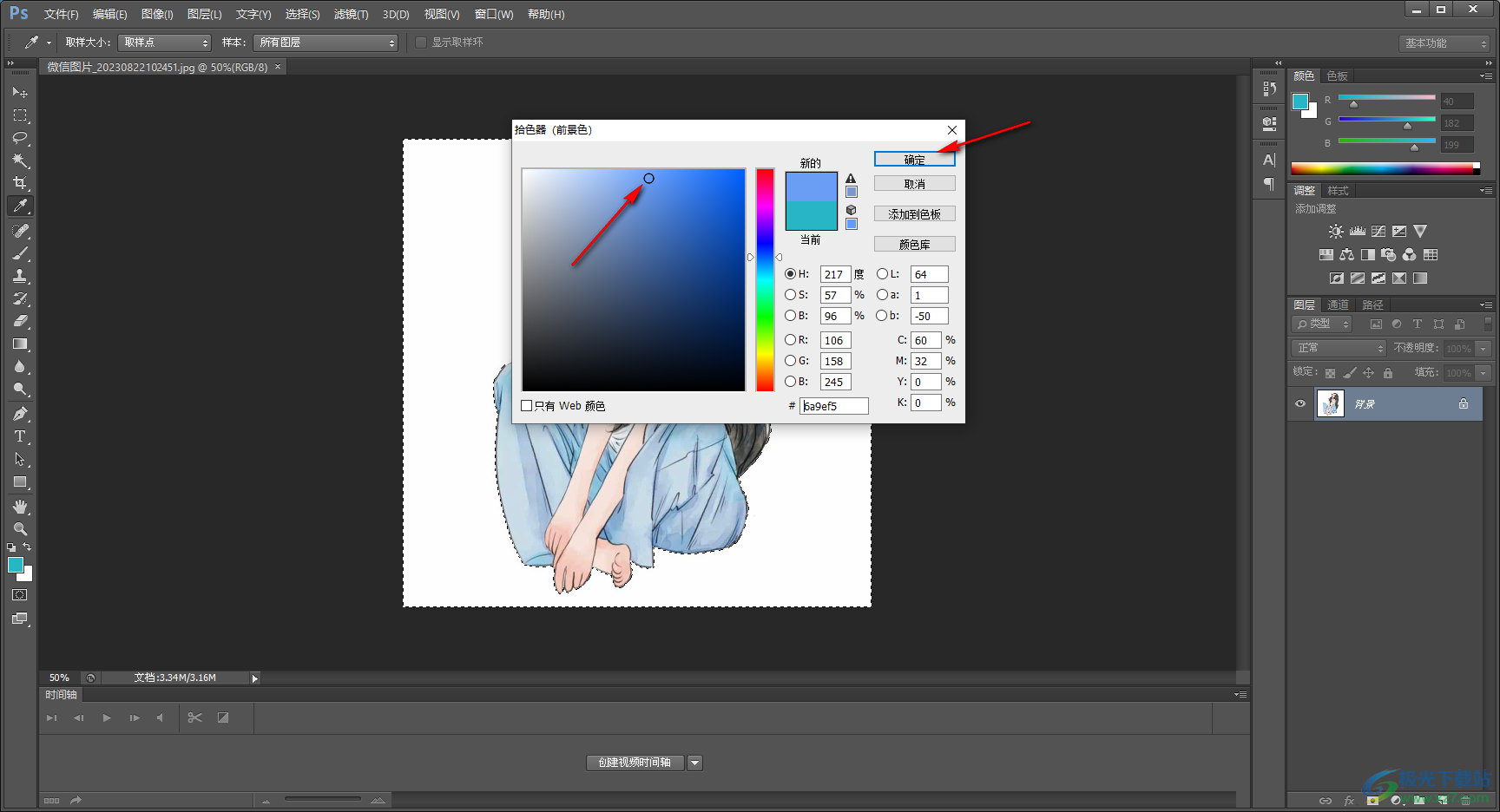Select the Eraser tool

click(x=20, y=321)
